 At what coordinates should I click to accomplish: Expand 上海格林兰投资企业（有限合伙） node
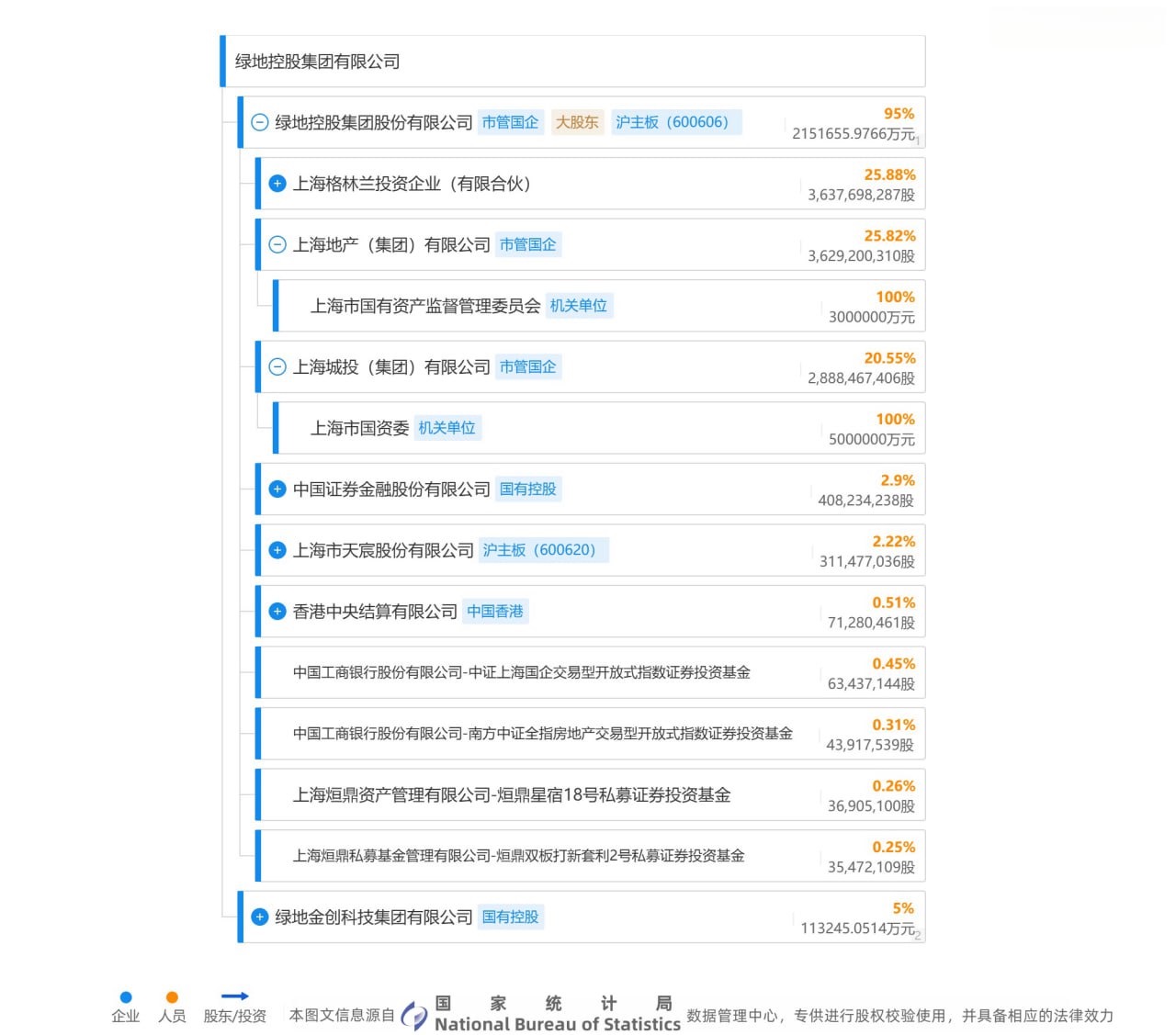pos(277,184)
